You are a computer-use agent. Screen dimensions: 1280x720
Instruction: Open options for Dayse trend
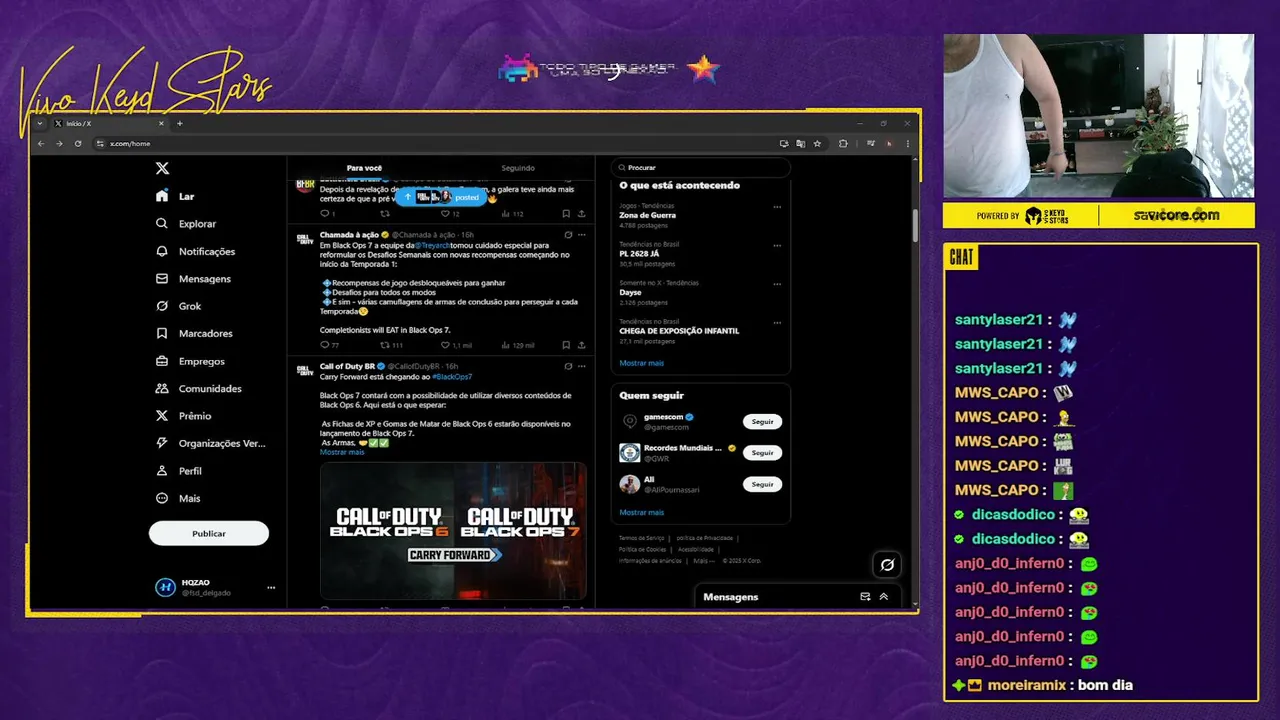coord(777,284)
